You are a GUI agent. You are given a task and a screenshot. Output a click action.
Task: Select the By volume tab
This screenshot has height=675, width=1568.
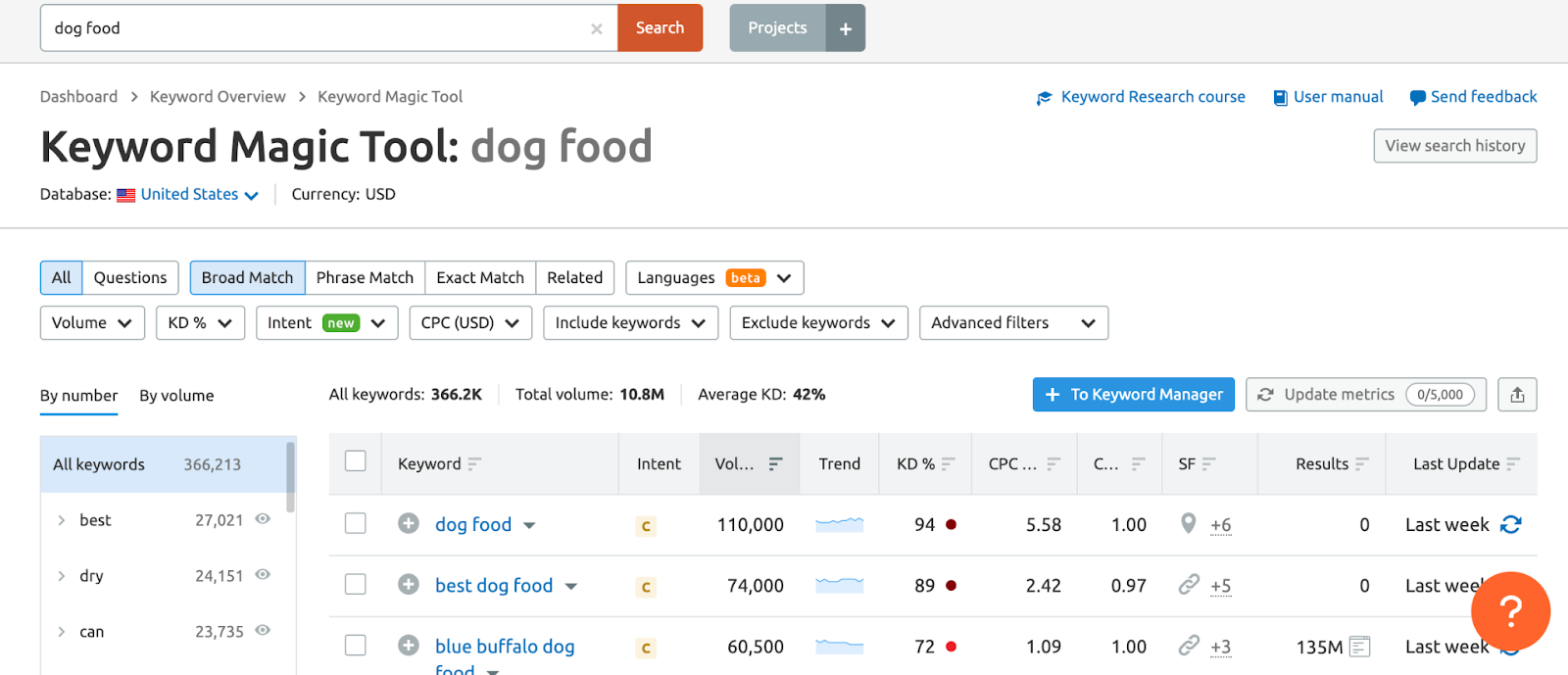pos(176,396)
